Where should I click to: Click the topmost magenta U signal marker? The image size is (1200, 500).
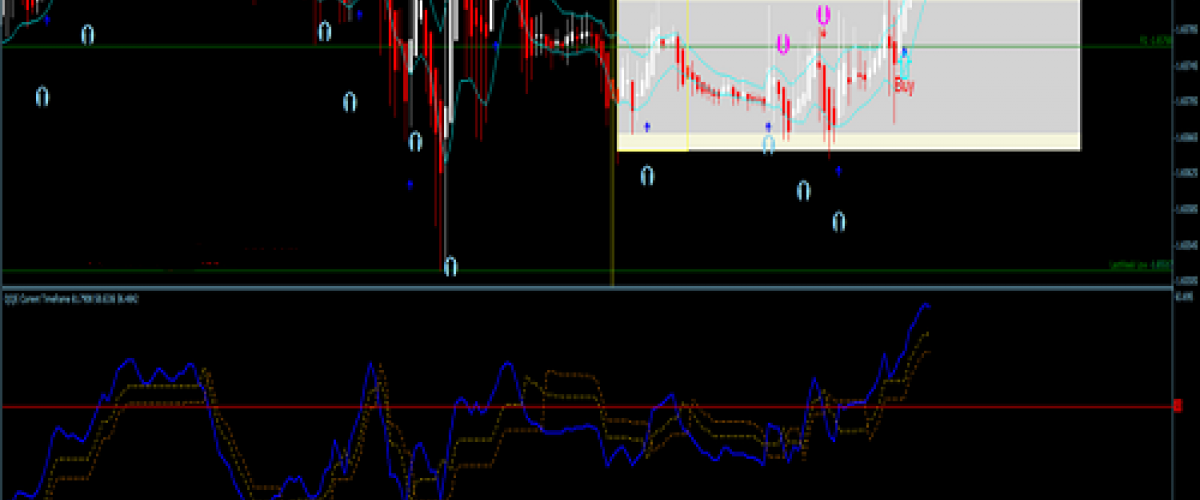823,15
